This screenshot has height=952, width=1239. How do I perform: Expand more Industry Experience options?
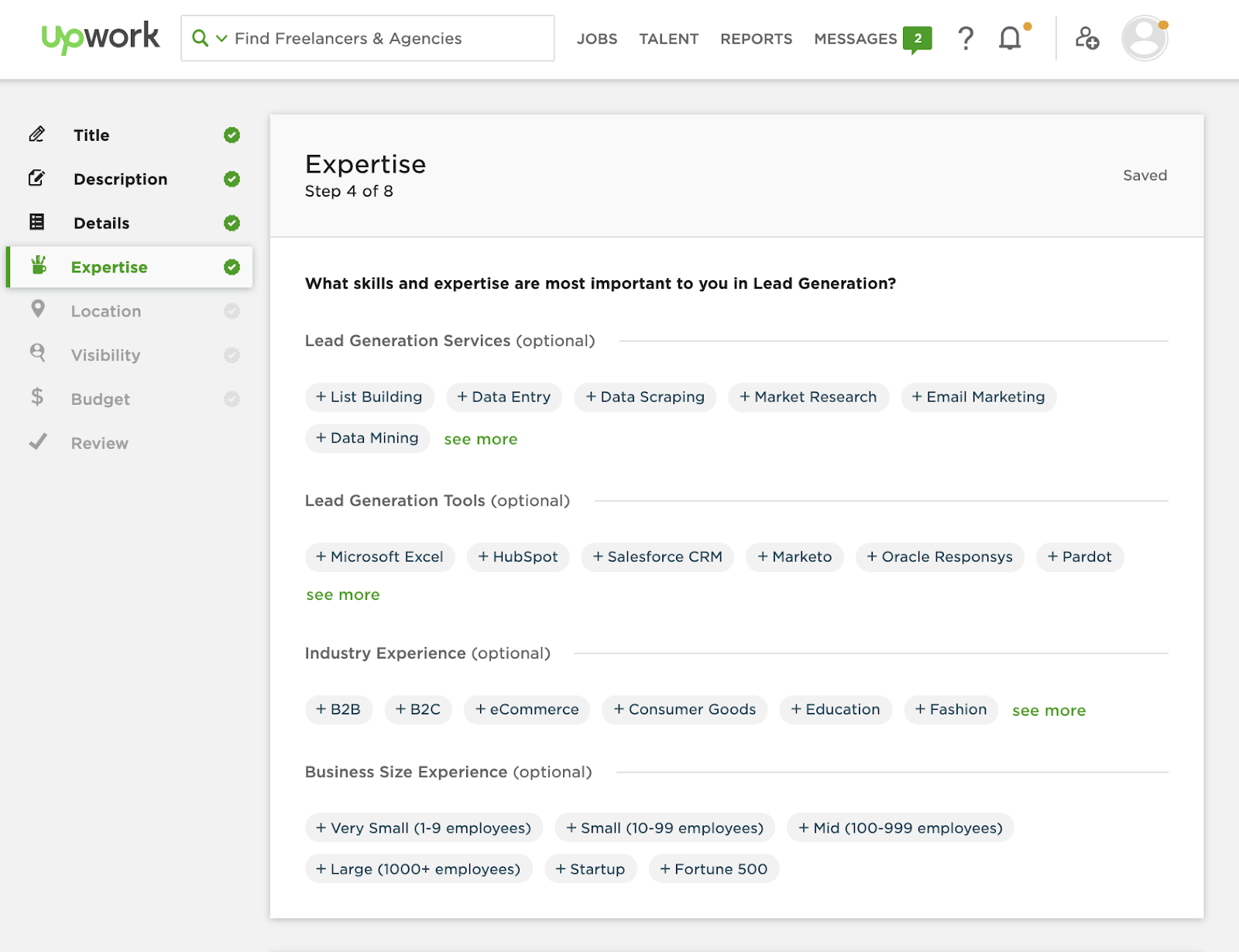point(1049,711)
